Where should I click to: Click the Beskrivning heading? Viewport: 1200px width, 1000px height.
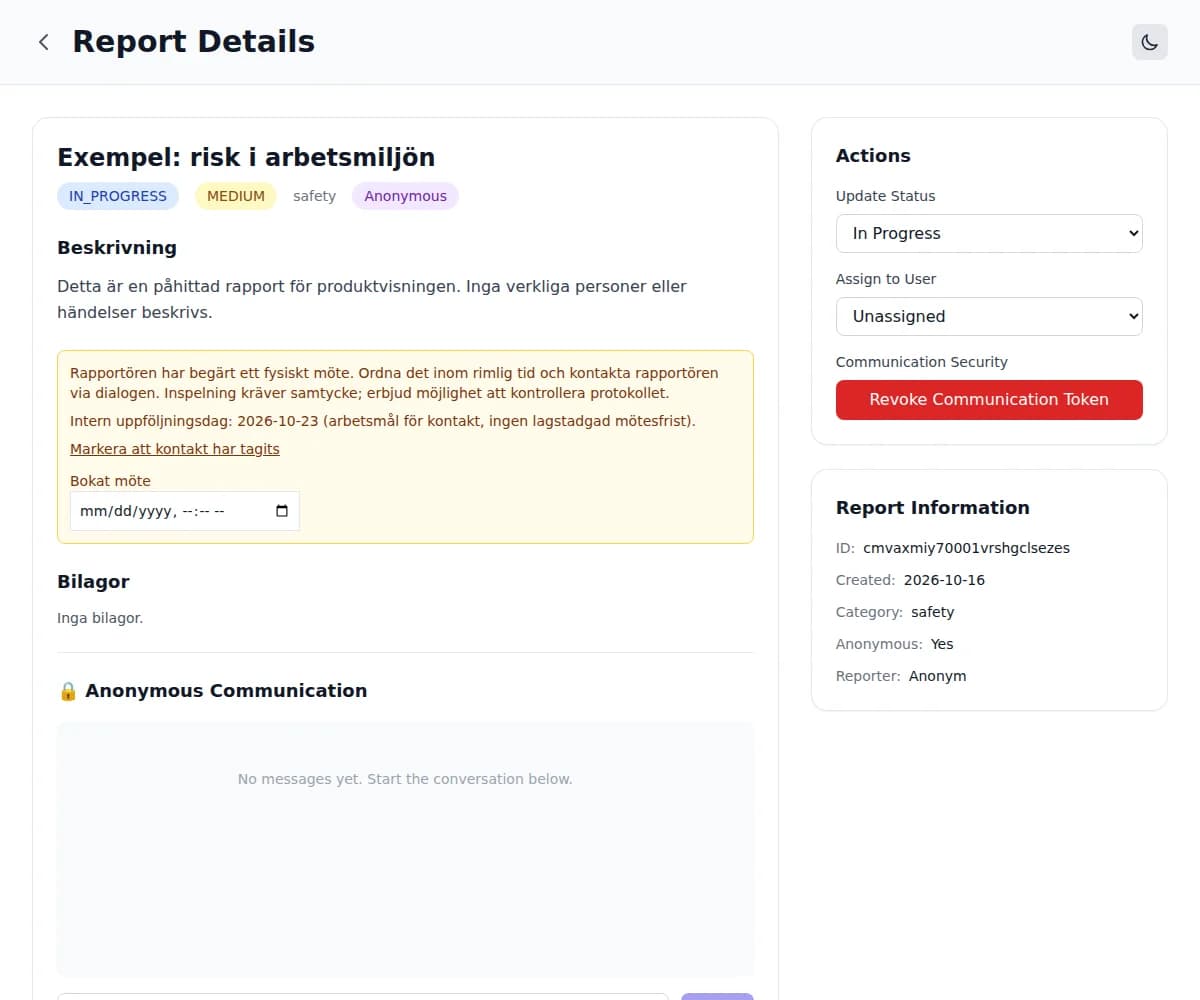pos(117,248)
